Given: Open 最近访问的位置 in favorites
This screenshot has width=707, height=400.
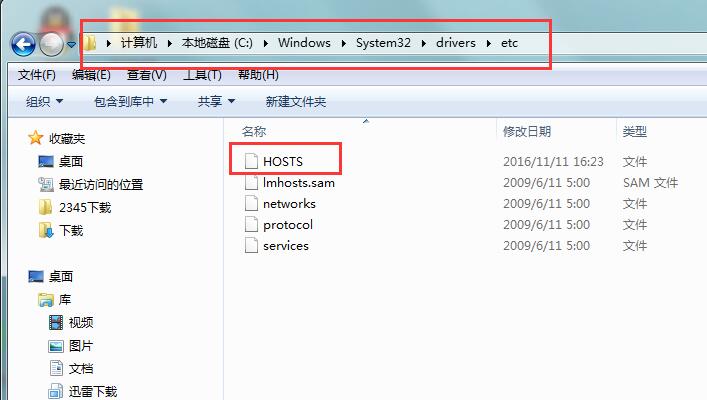Looking at the screenshot, I should [100, 184].
